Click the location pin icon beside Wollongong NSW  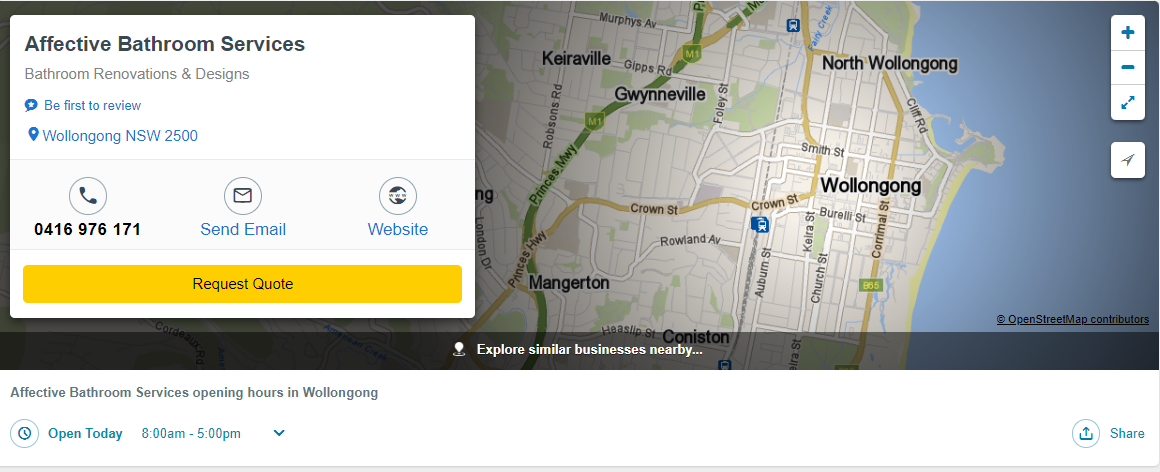[33, 135]
